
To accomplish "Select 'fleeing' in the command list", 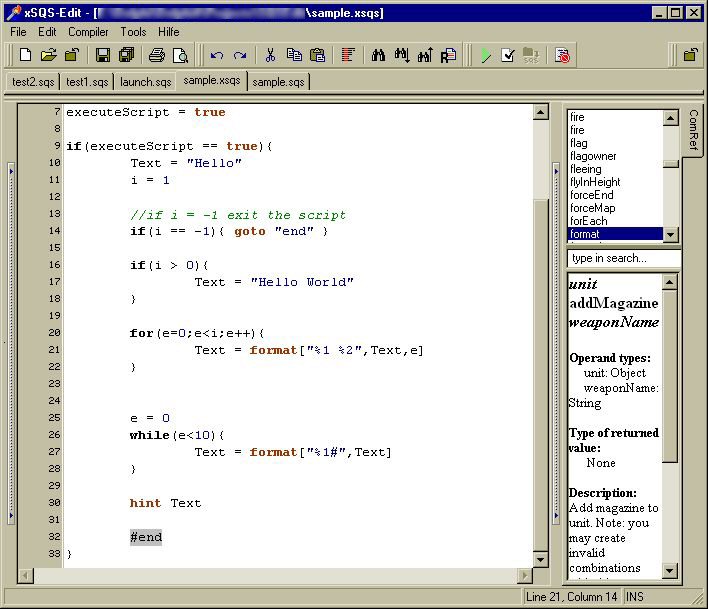I will point(615,169).
